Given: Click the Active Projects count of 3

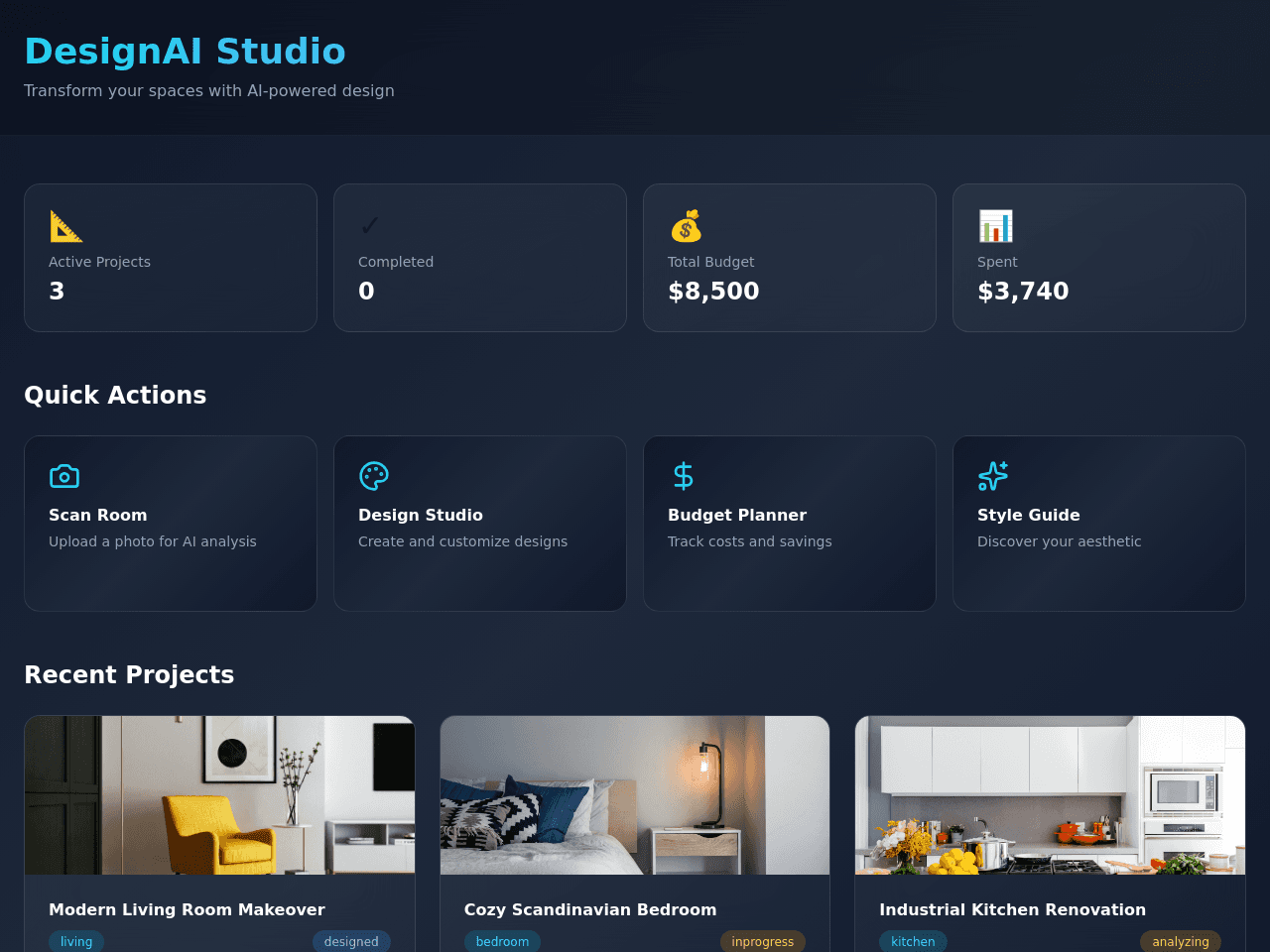Looking at the screenshot, I should point(57,291).
